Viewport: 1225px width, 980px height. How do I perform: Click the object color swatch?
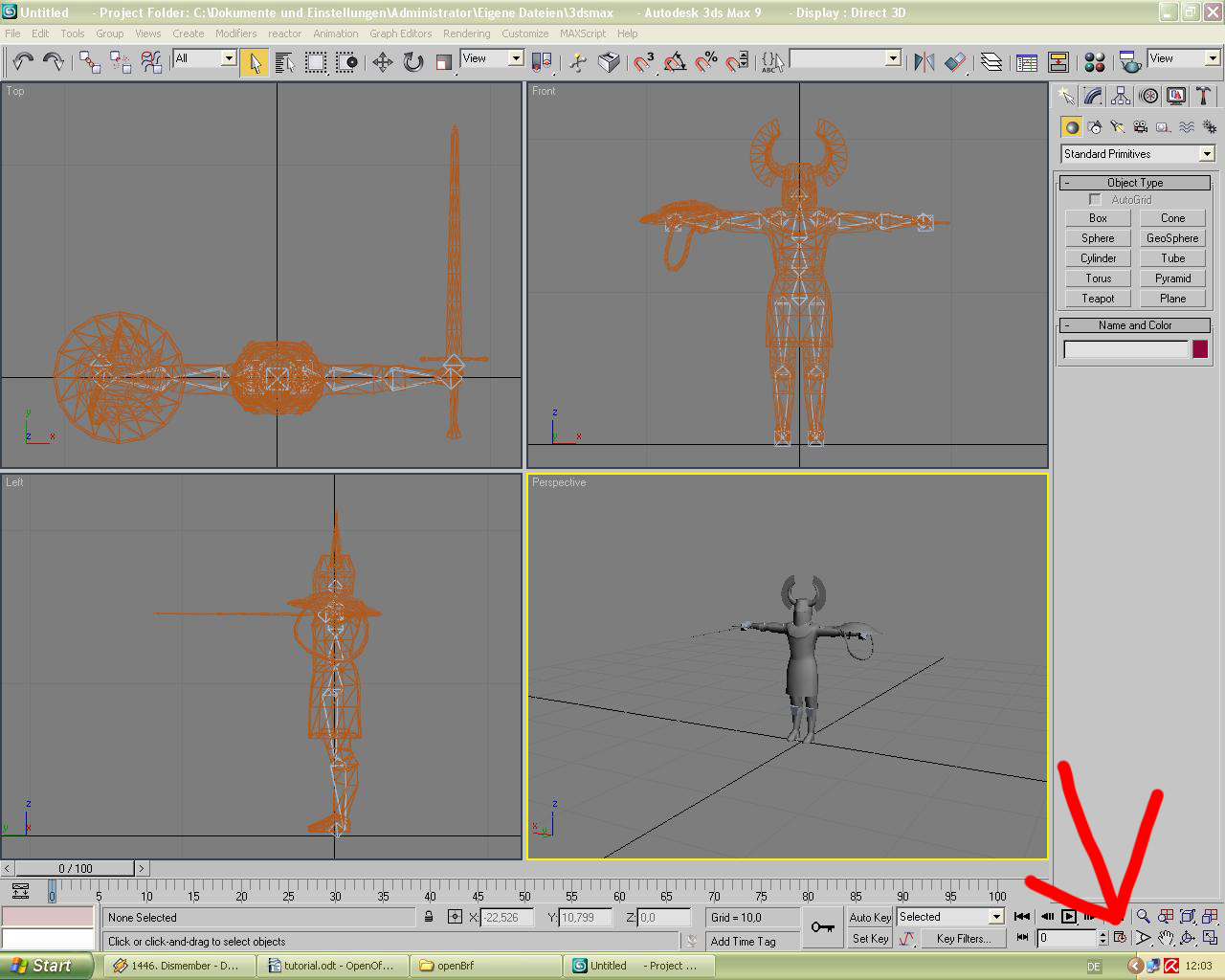1200,349
